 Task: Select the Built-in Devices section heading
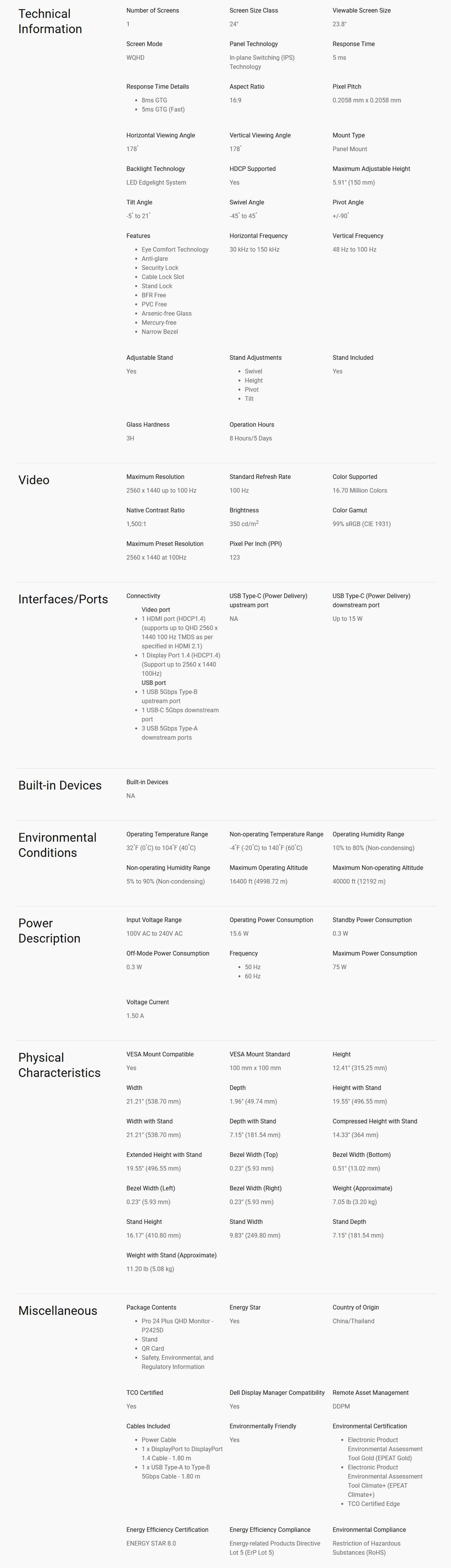pyautogui.click(x=60, y=785)
